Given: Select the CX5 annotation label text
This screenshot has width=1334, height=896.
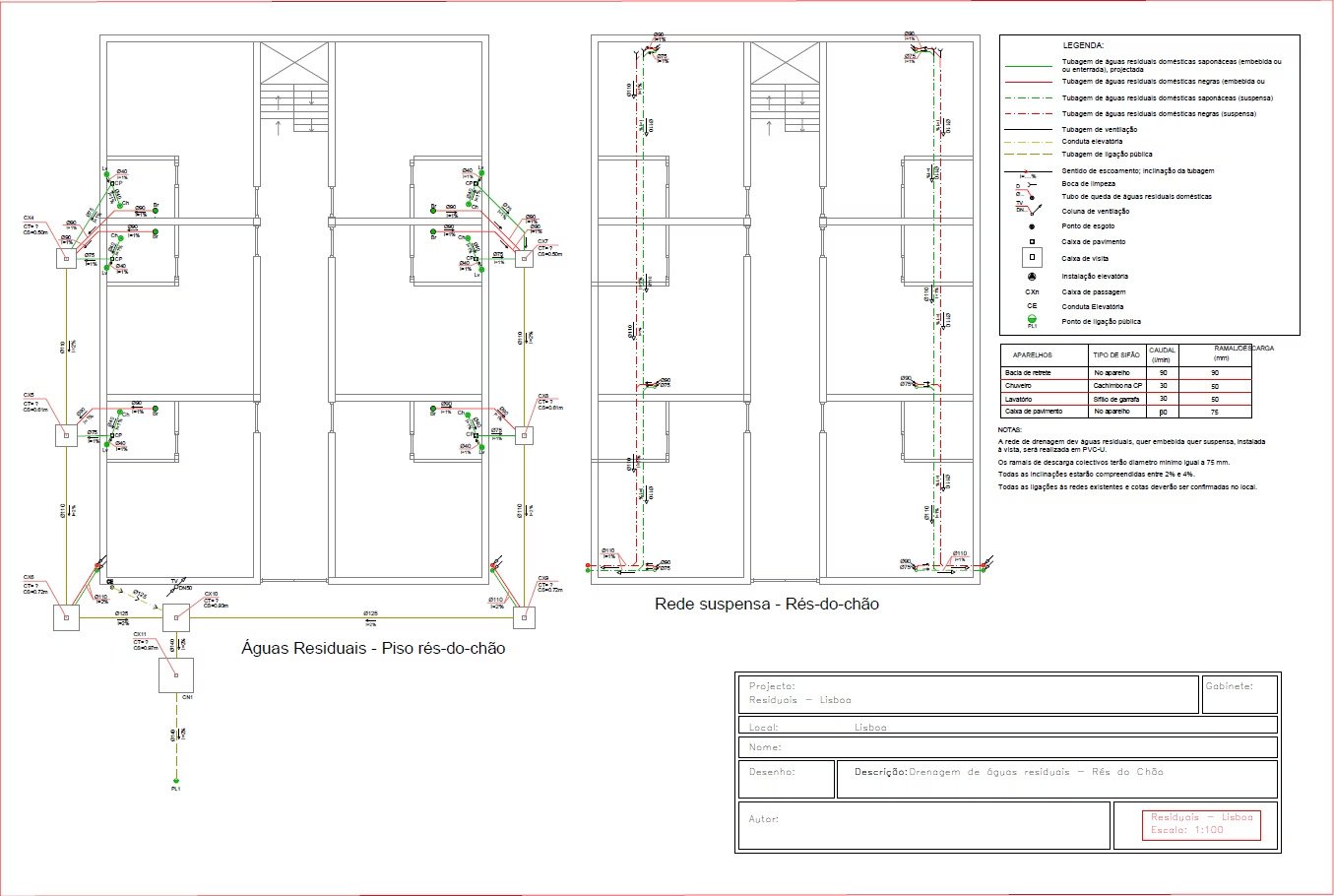Looking at the screenshot, I should pyautogui.click(x=35, y=401).
